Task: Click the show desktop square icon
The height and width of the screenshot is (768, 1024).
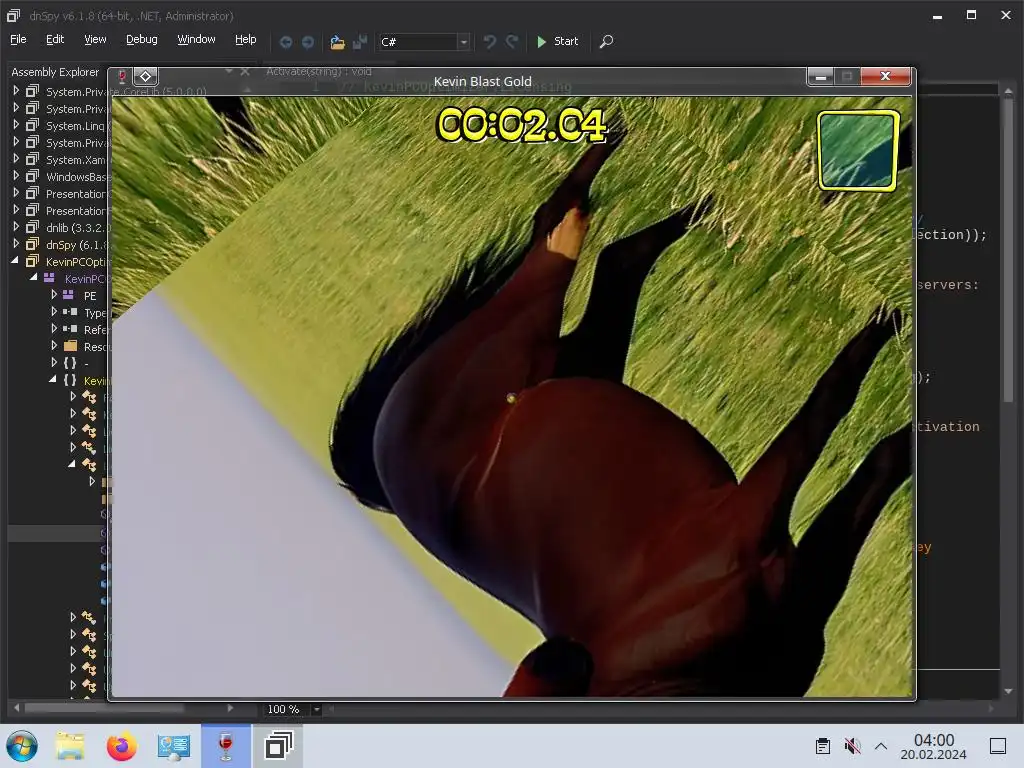Action: pos(998,746)
